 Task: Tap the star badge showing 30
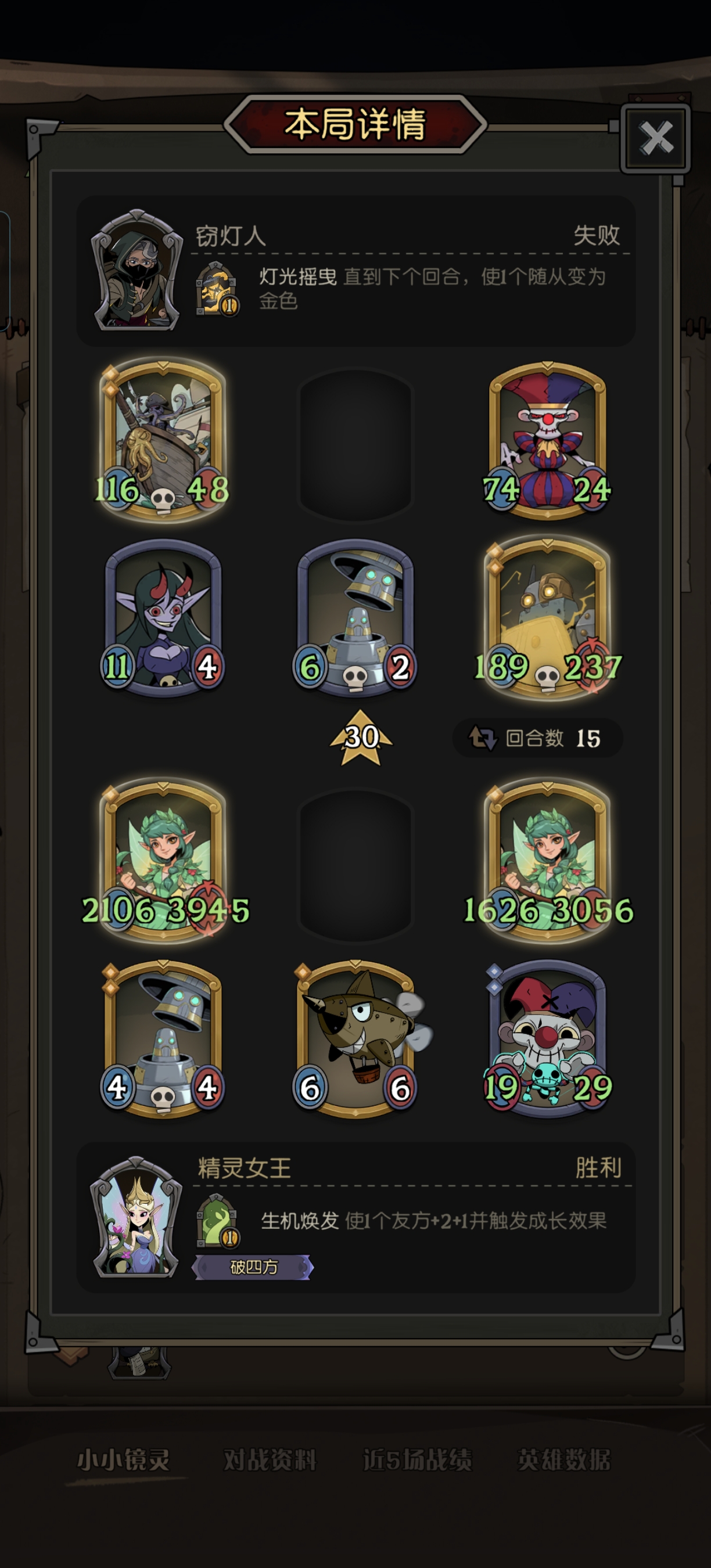tap(361, 737)
